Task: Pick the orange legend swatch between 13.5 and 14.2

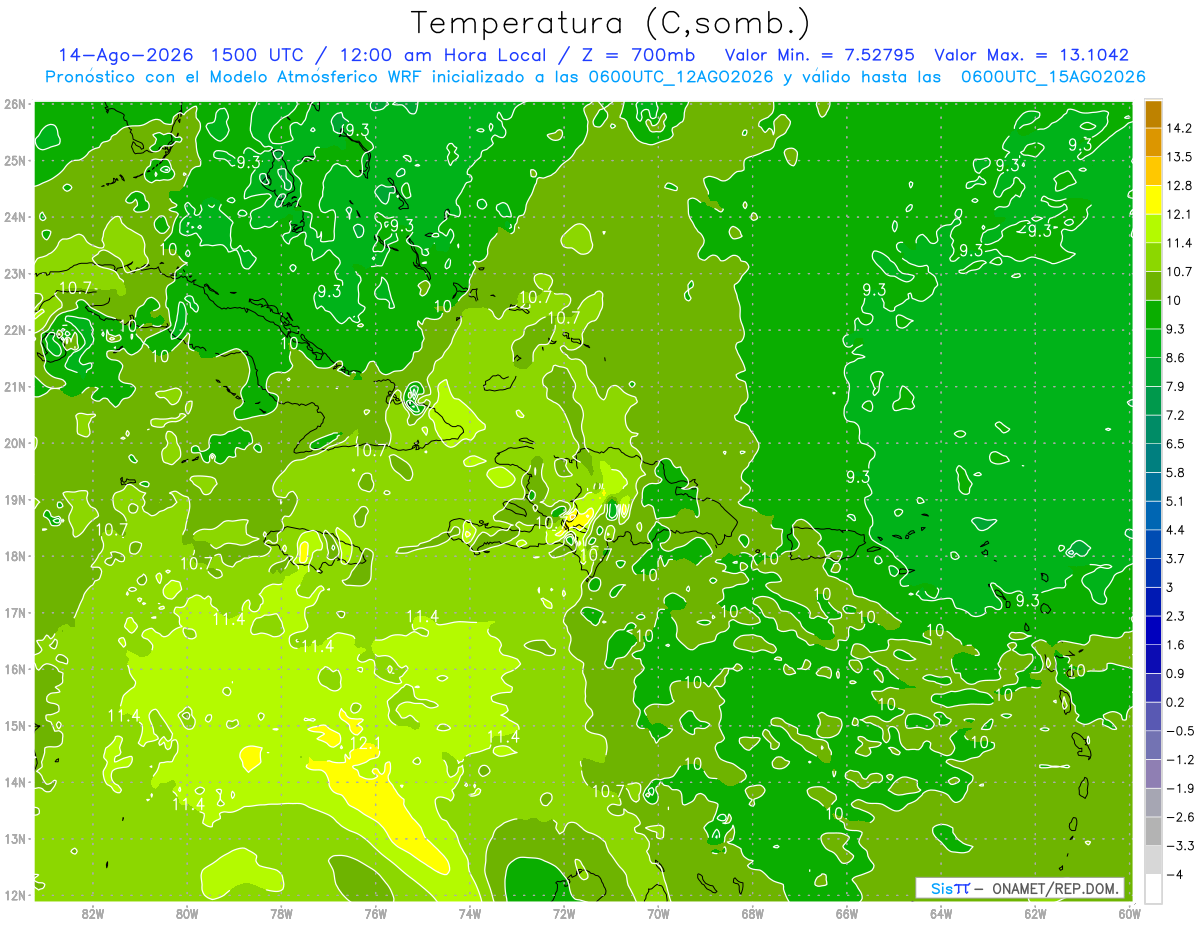Action: 1153,143
